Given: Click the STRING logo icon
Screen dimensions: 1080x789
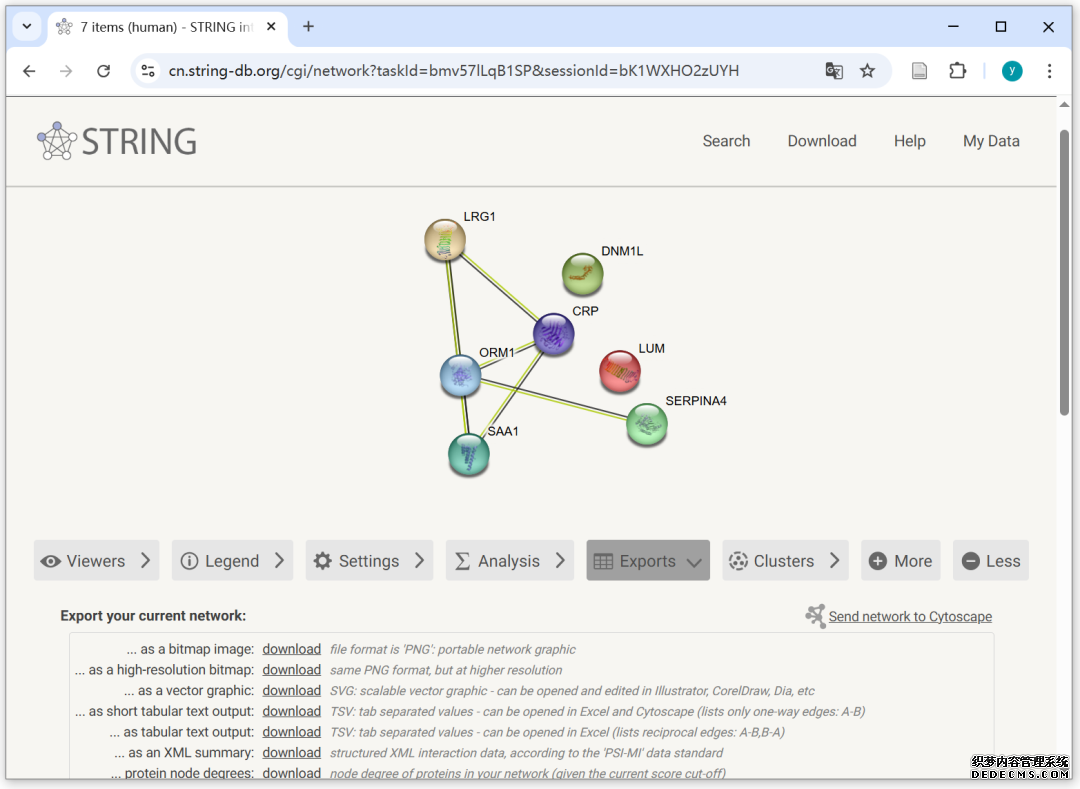Looking at the screenshot, I should [x=57, y=141].
